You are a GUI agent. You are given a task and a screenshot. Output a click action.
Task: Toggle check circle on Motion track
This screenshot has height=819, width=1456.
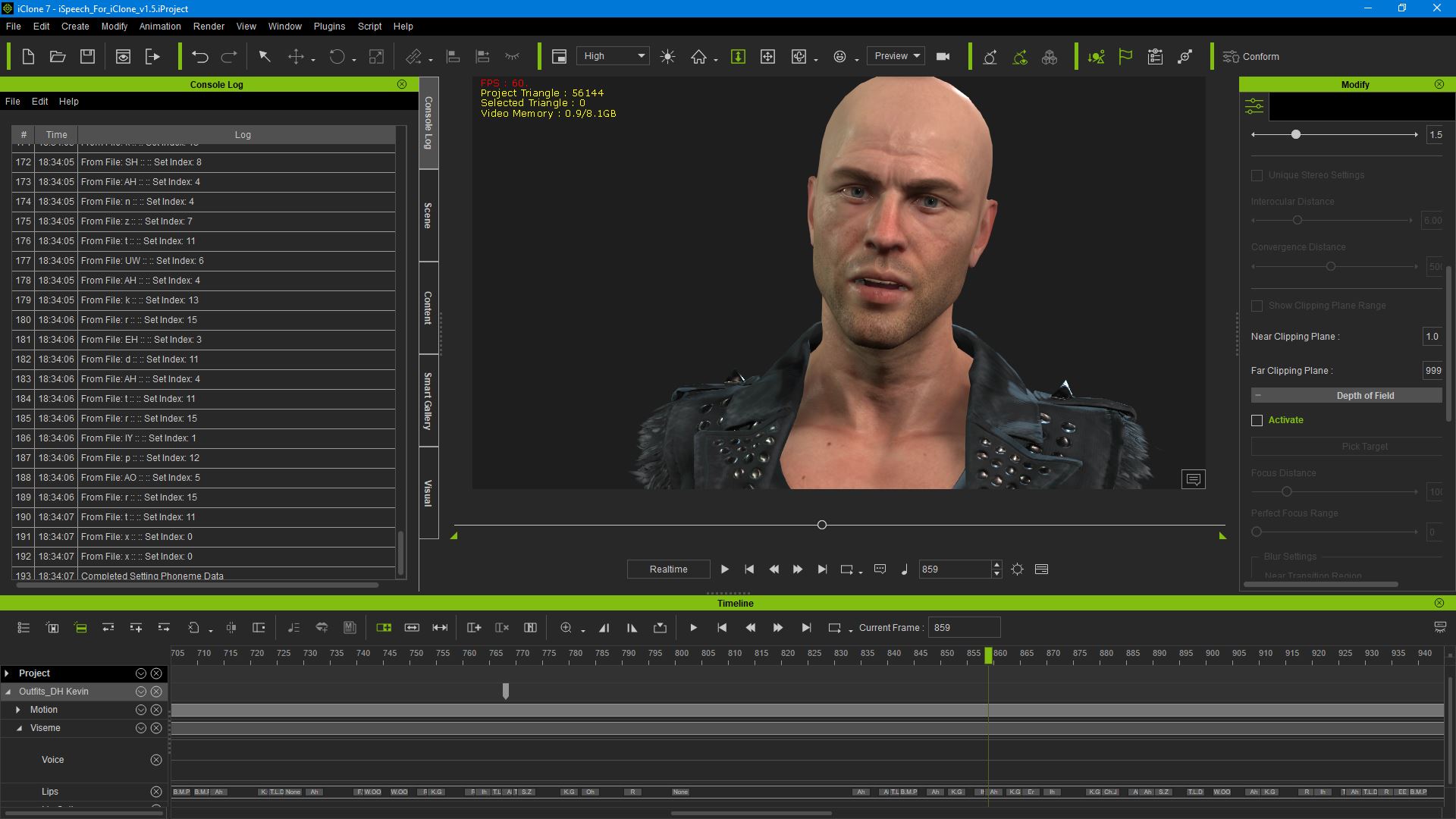[x=141, y=710]
